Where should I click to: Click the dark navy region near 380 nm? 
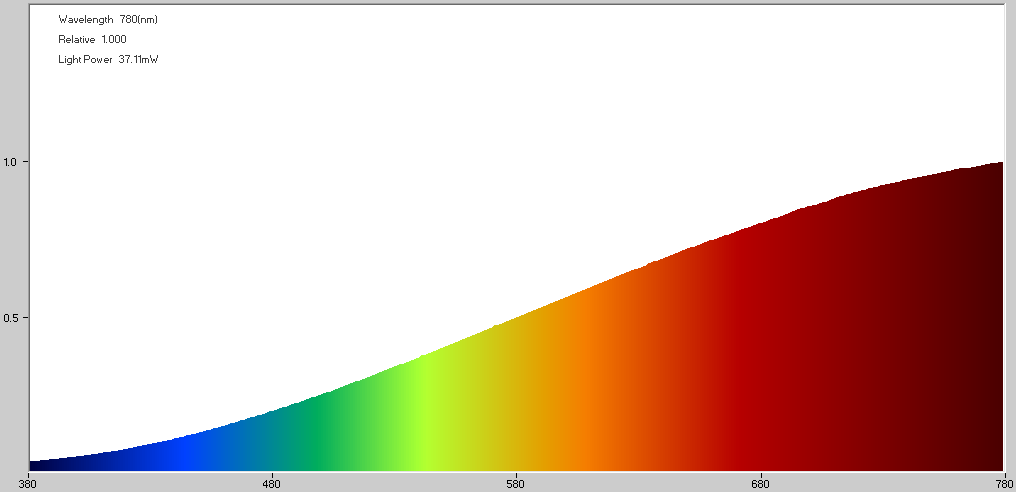point(45,465)
